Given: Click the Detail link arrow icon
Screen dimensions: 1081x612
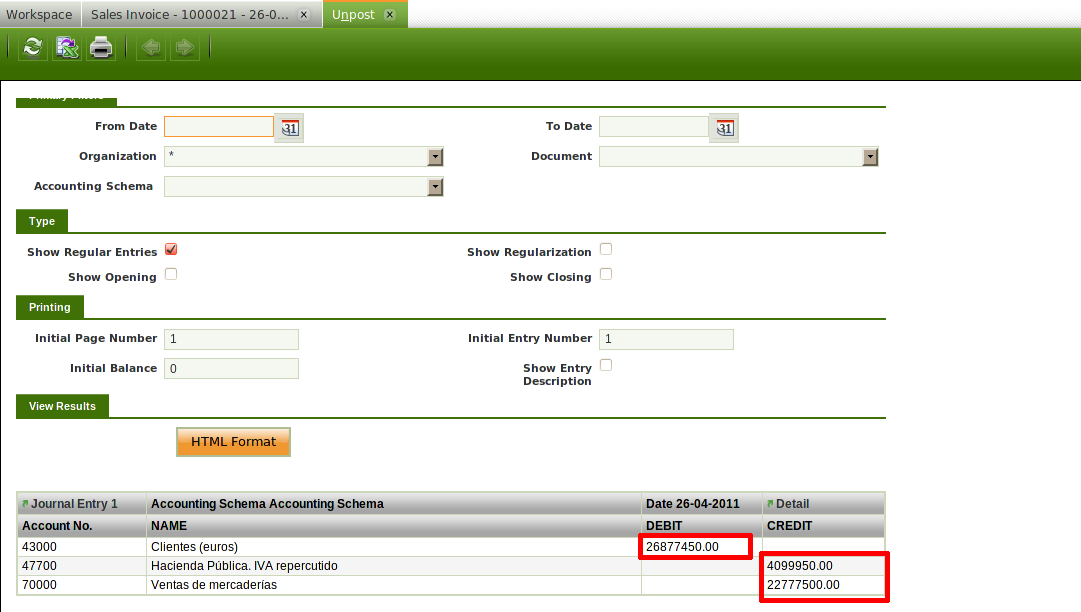Looking at the screenshot, I should tap(771, 504).
